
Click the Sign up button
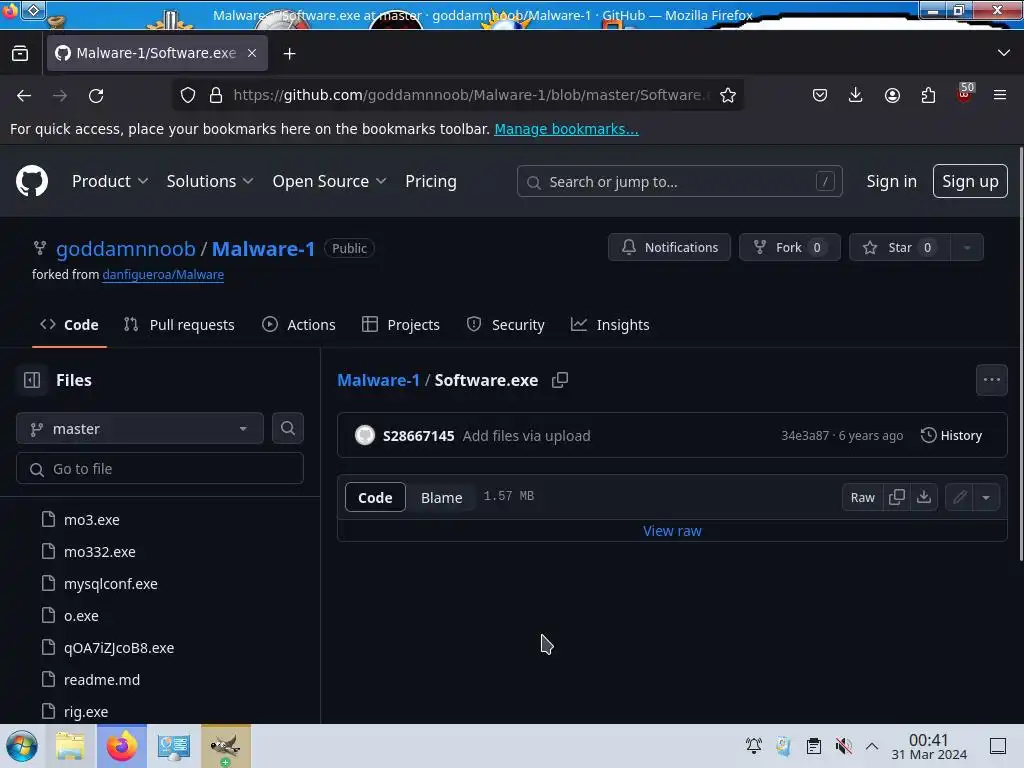coord(970,181)
